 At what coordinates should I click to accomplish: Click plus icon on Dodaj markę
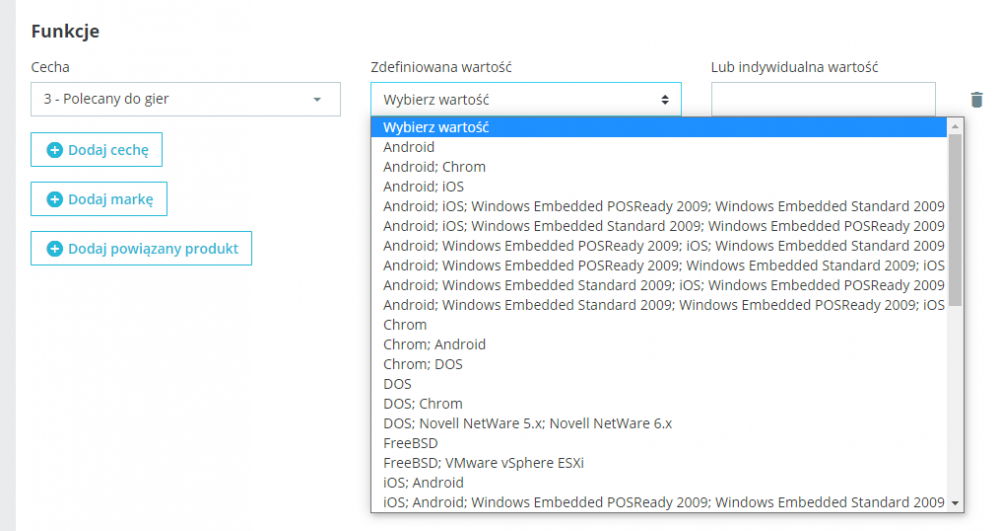(x=55, y=199)
